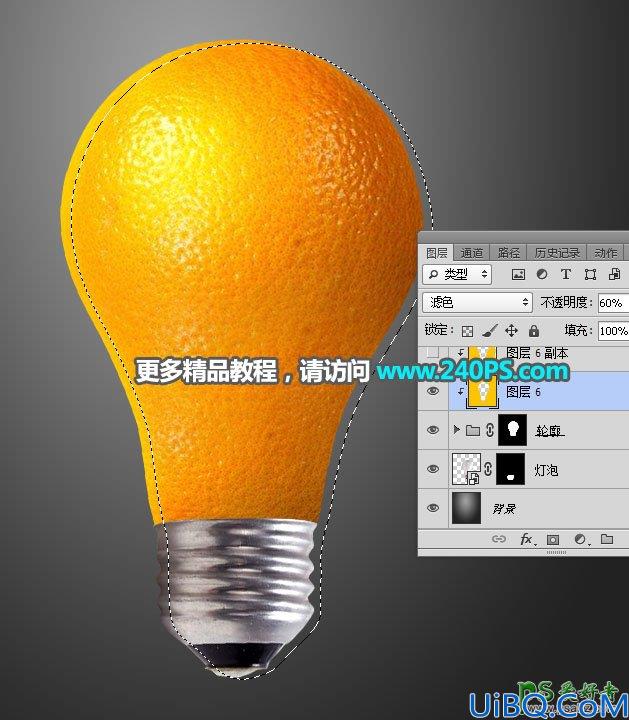Filter layers by pixel image type
629x720 pixels.
pos(518,274)
